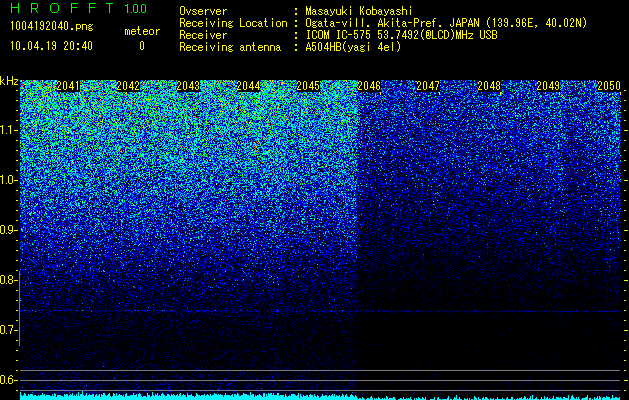
Task: Select the filename 1004192040.png
Action: (51, 27)
